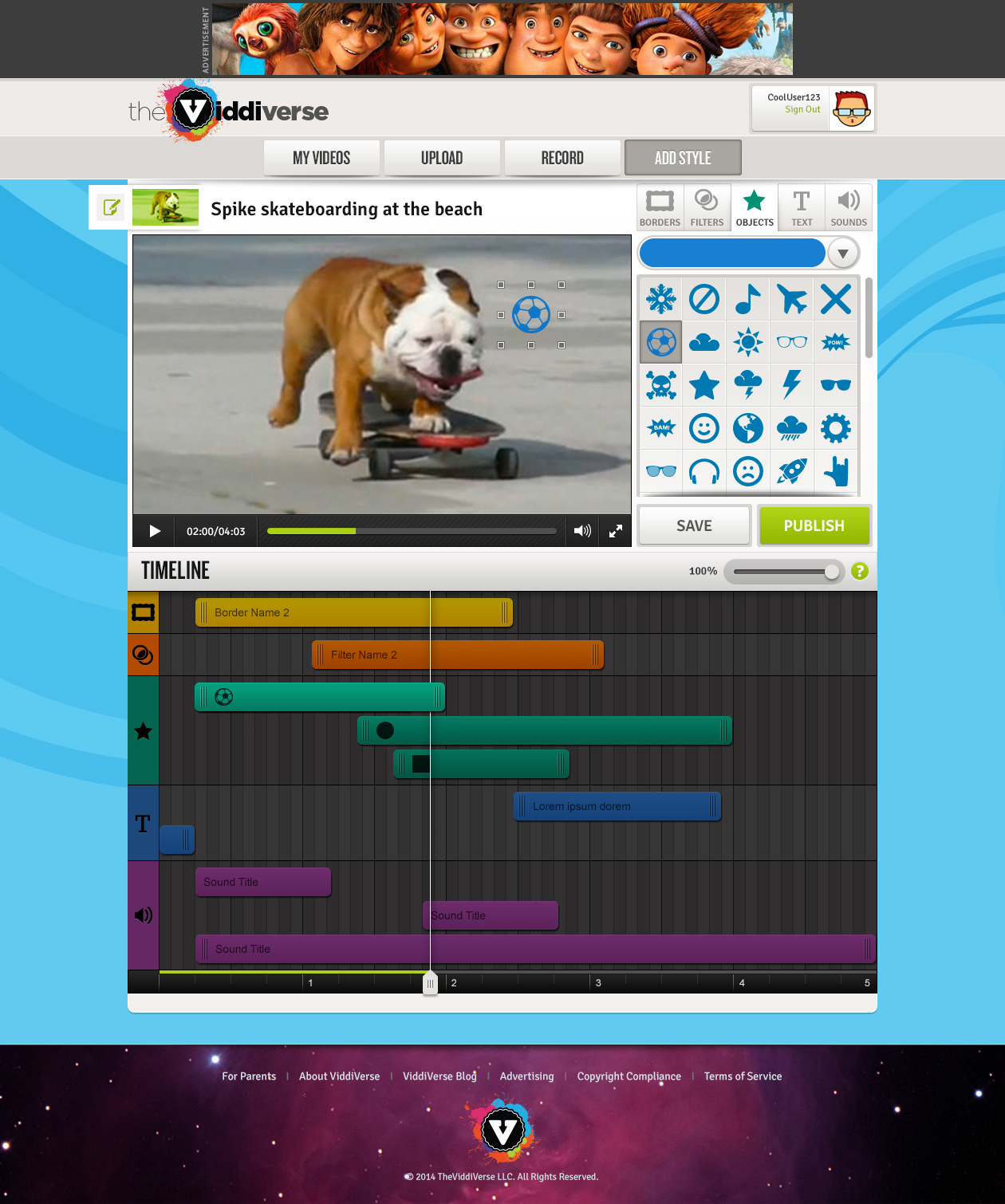
Task: Sign out of CoolUser123
Action: [x=802, y=110]
